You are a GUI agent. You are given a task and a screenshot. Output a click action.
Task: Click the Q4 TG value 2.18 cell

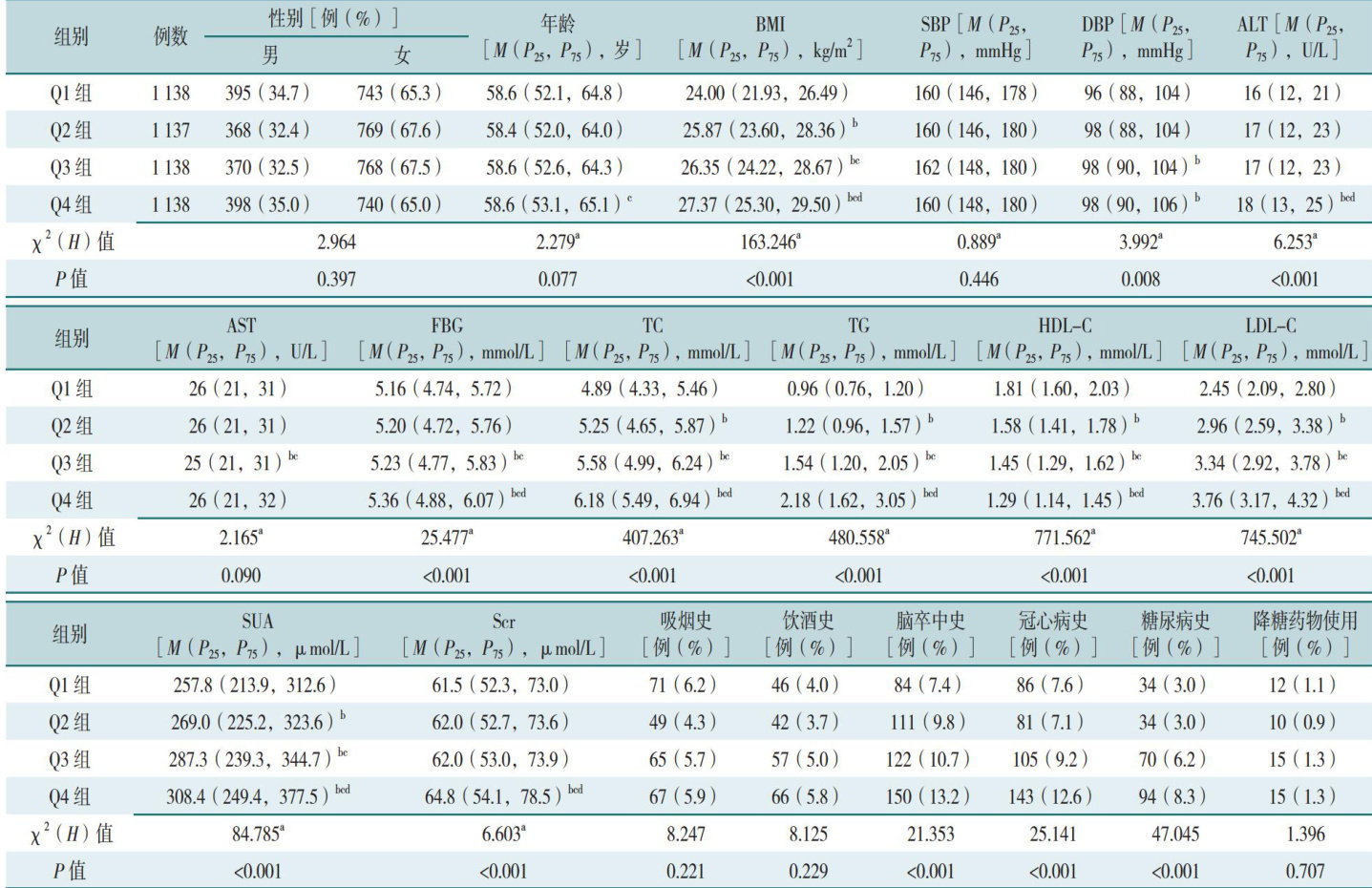(855, 500)
